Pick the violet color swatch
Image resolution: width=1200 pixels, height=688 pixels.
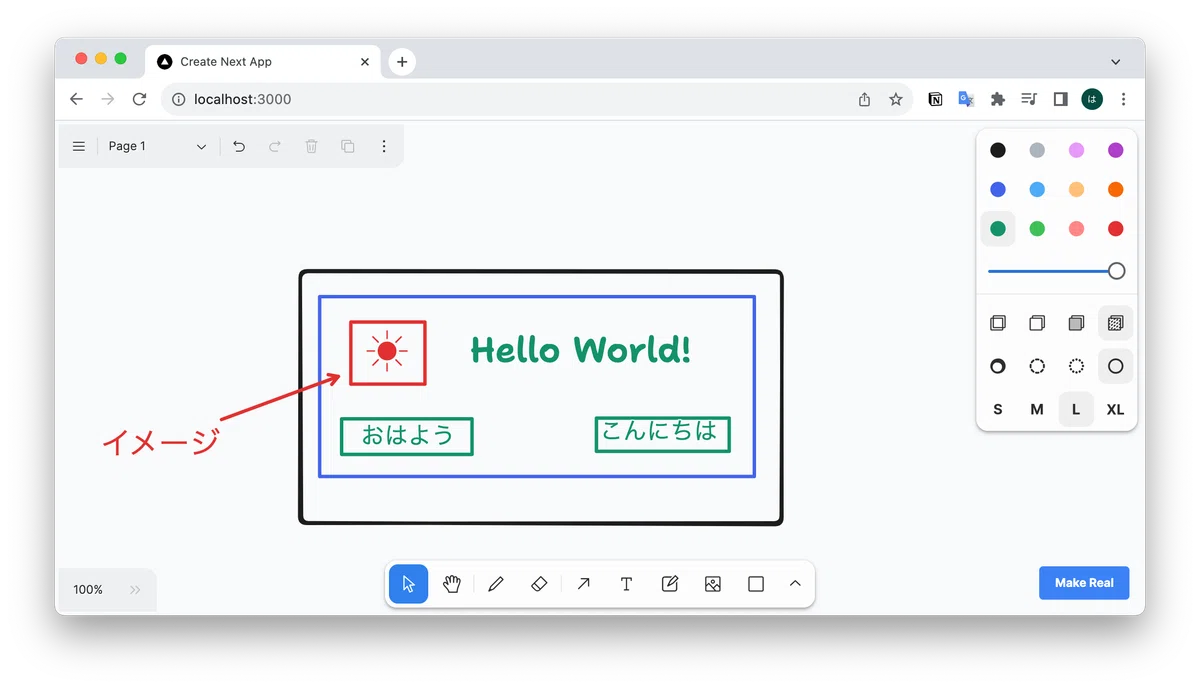[x=1116, y=151]
